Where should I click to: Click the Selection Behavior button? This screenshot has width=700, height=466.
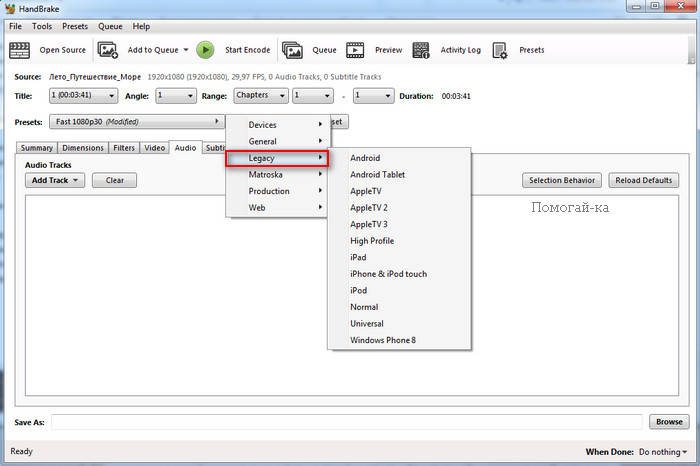click(x=562, y=180)
